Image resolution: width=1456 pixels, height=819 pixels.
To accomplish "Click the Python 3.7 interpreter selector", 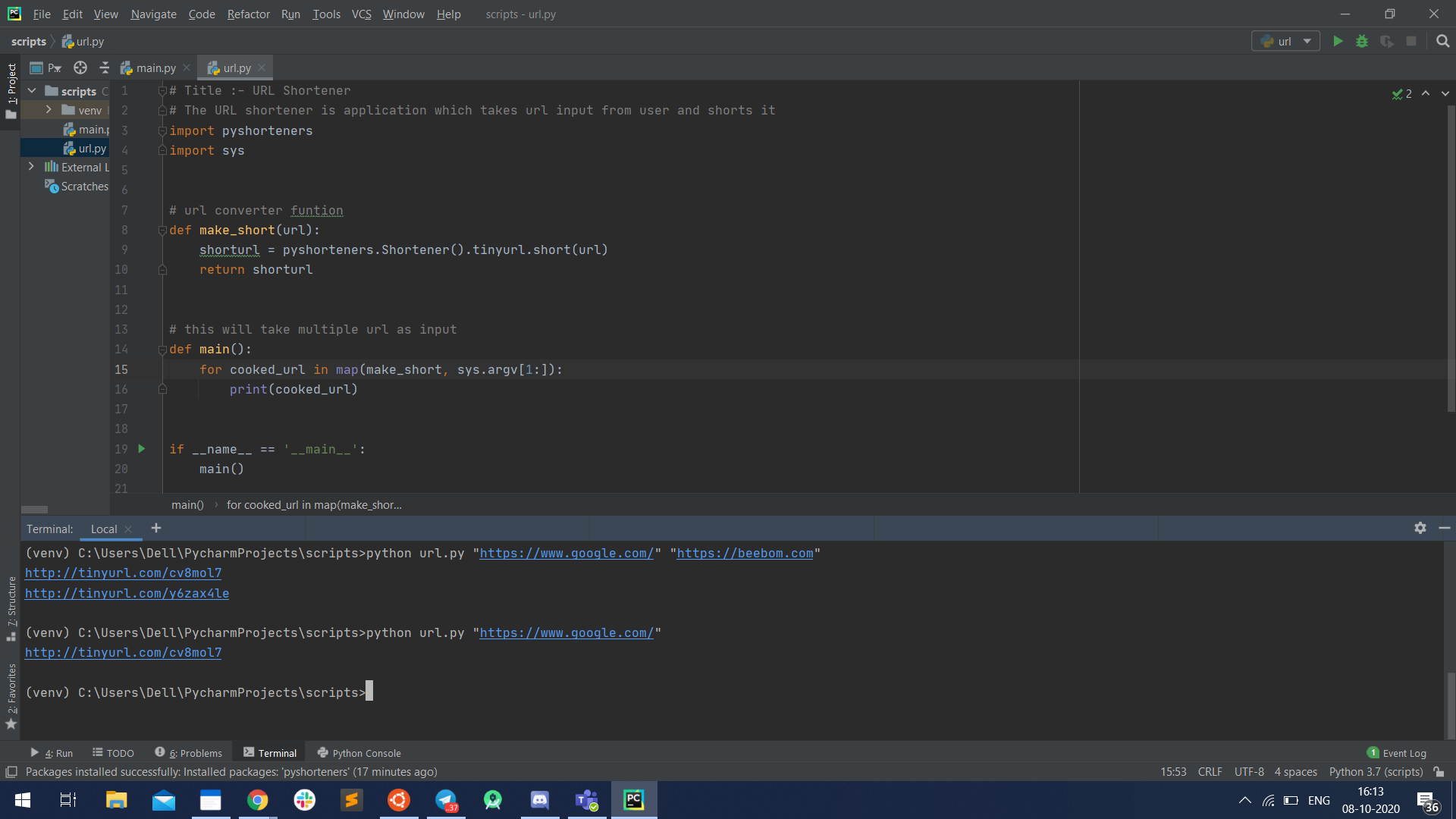I will point(1375,771).
